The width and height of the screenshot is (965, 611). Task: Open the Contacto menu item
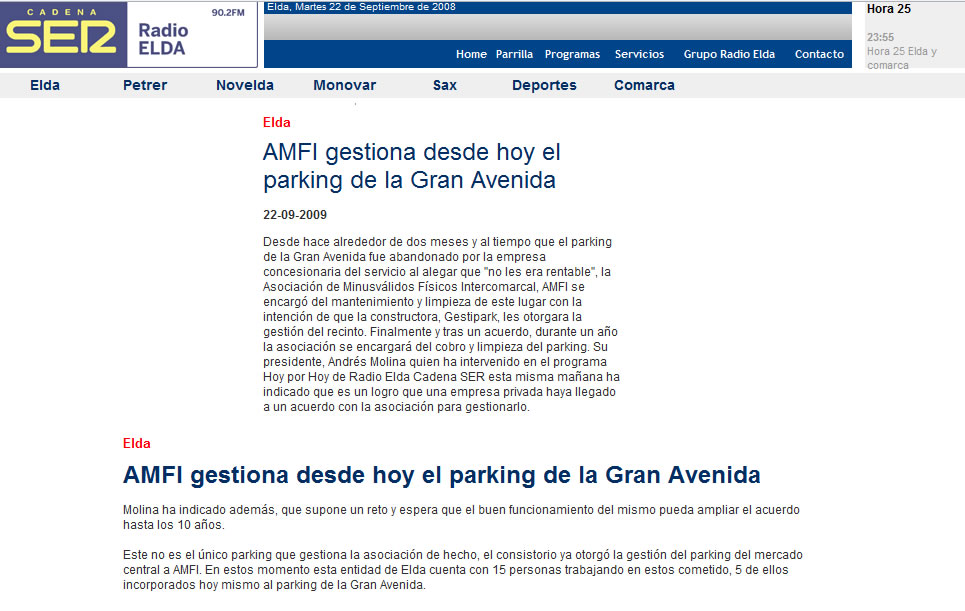(x=819, y=54)
